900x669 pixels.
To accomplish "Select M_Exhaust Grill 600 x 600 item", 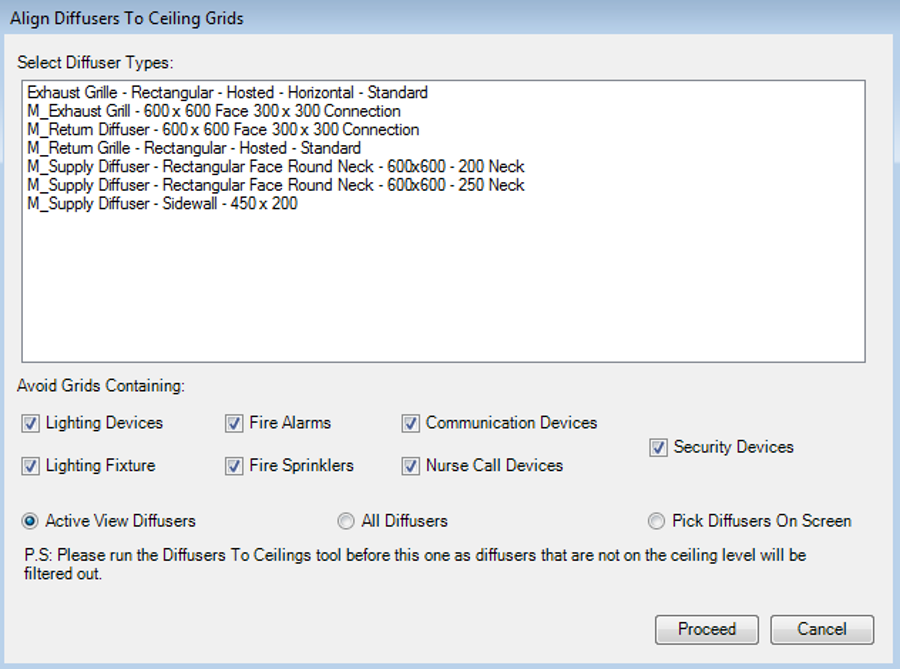I will click(214, 111).
